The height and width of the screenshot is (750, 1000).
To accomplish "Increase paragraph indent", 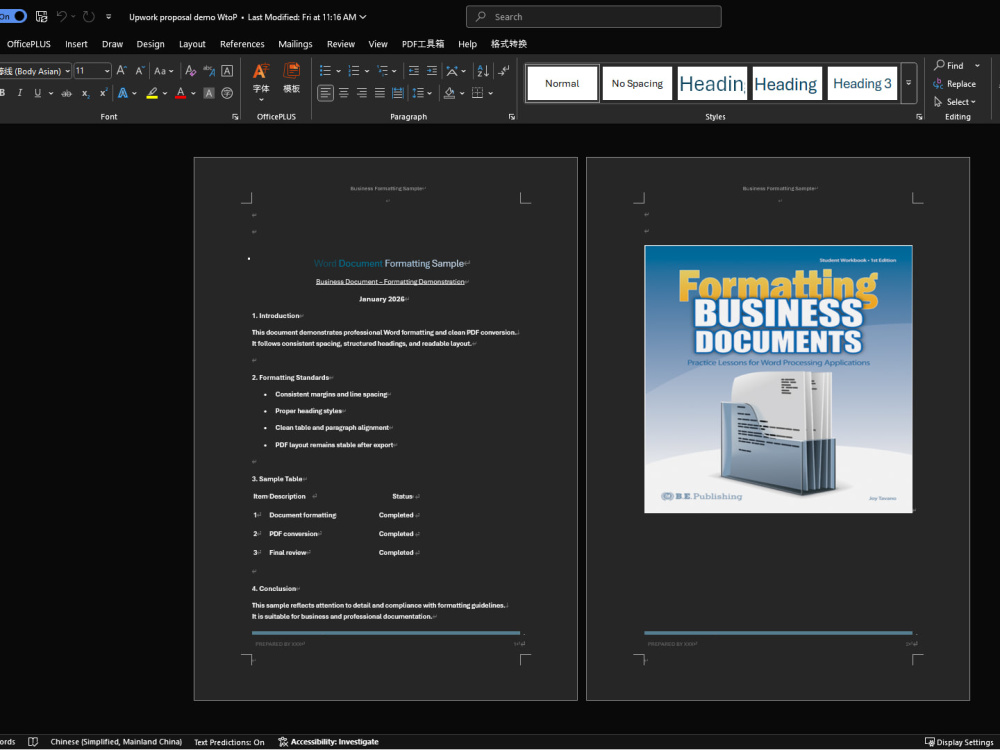I will pos(432,71).
